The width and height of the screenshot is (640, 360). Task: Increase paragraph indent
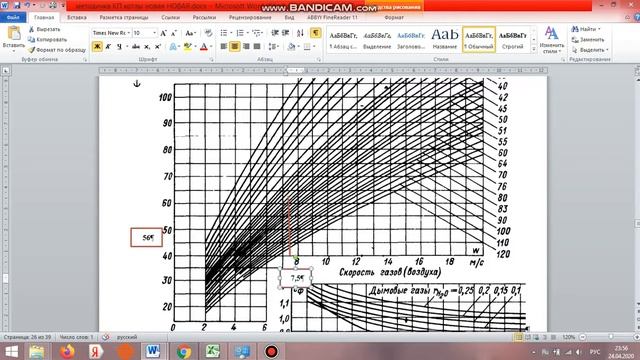285,33
